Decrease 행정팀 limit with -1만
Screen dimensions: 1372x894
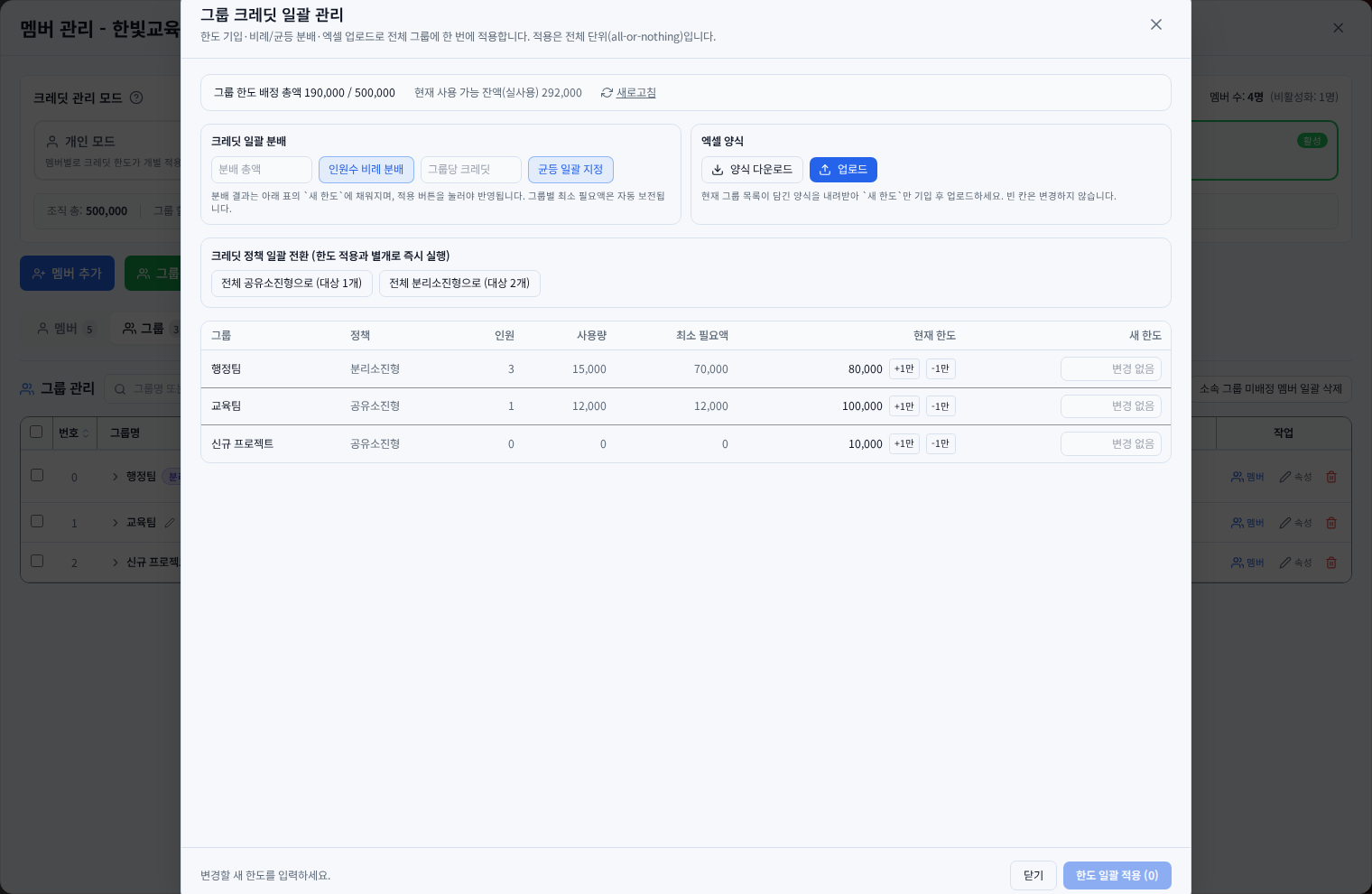click(x=941, y=369)
